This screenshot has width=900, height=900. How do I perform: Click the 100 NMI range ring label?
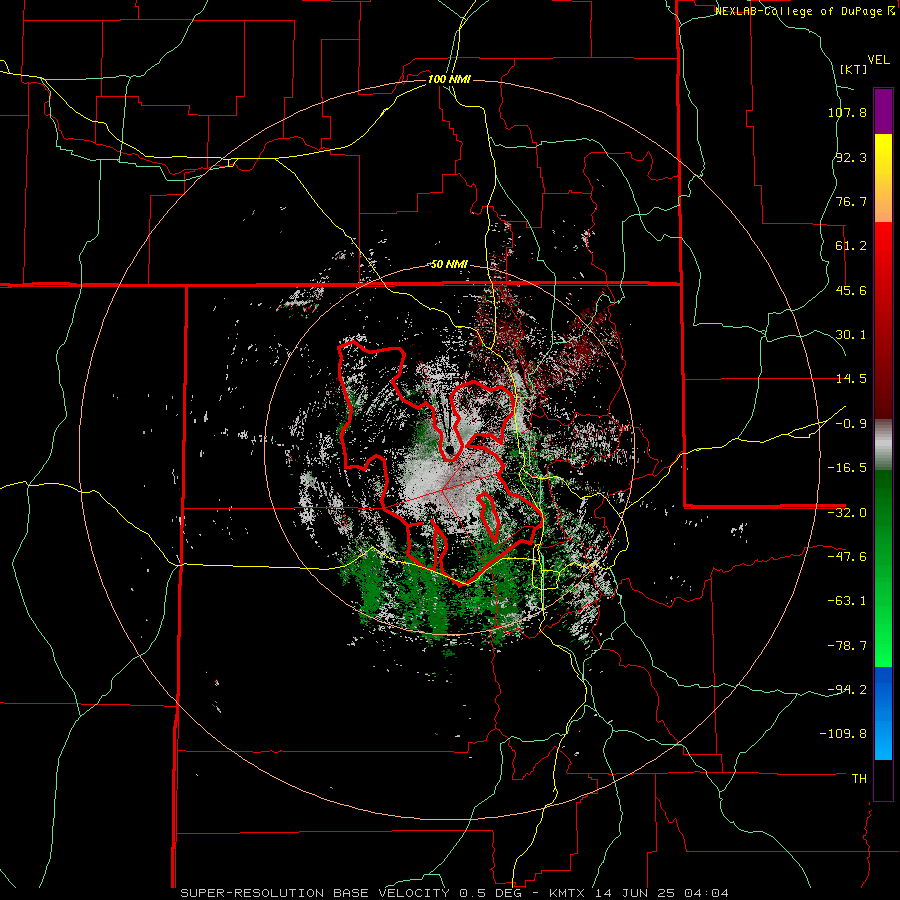(449, 79)
